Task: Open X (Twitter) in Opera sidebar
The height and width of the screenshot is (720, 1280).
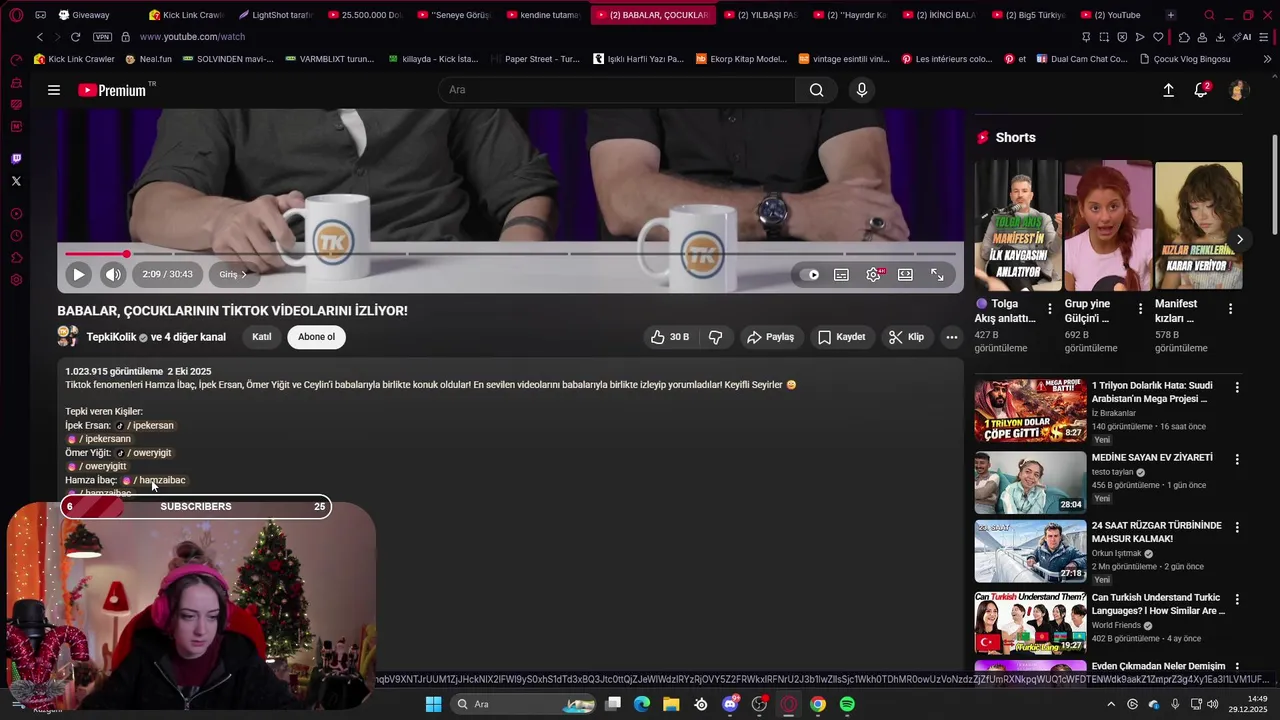Action: tap(16, 181)
